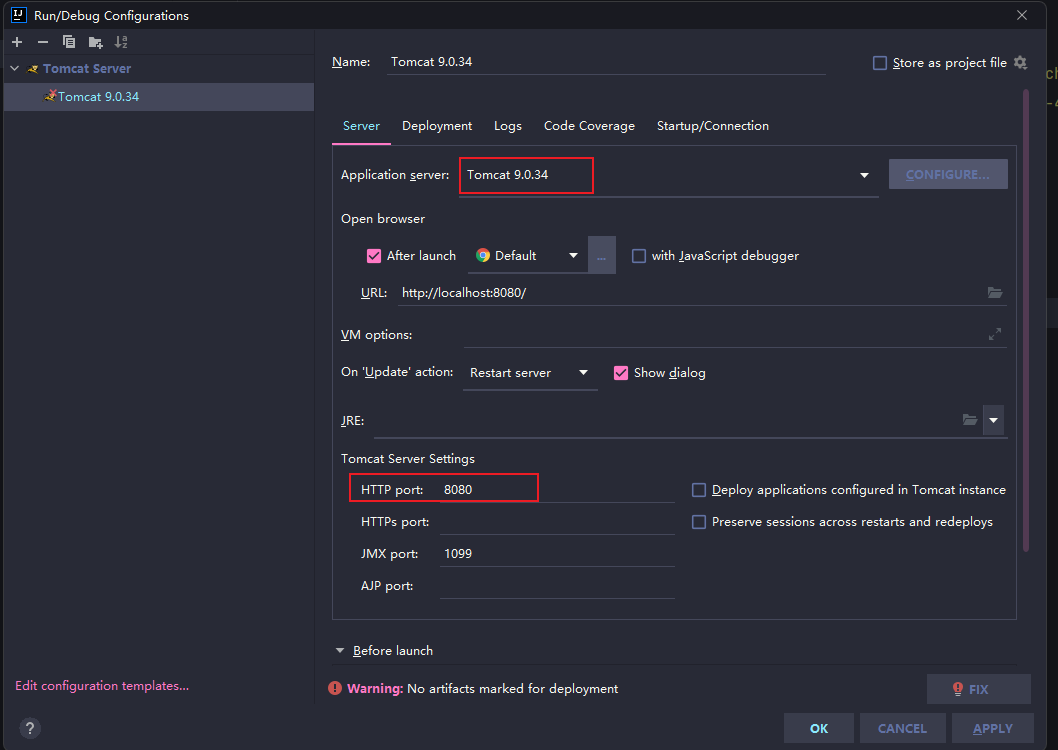The height and width of the screenshot is (750, 1058).
Task: Click into the HTTP port field
Action: click(x=555, y=490)
